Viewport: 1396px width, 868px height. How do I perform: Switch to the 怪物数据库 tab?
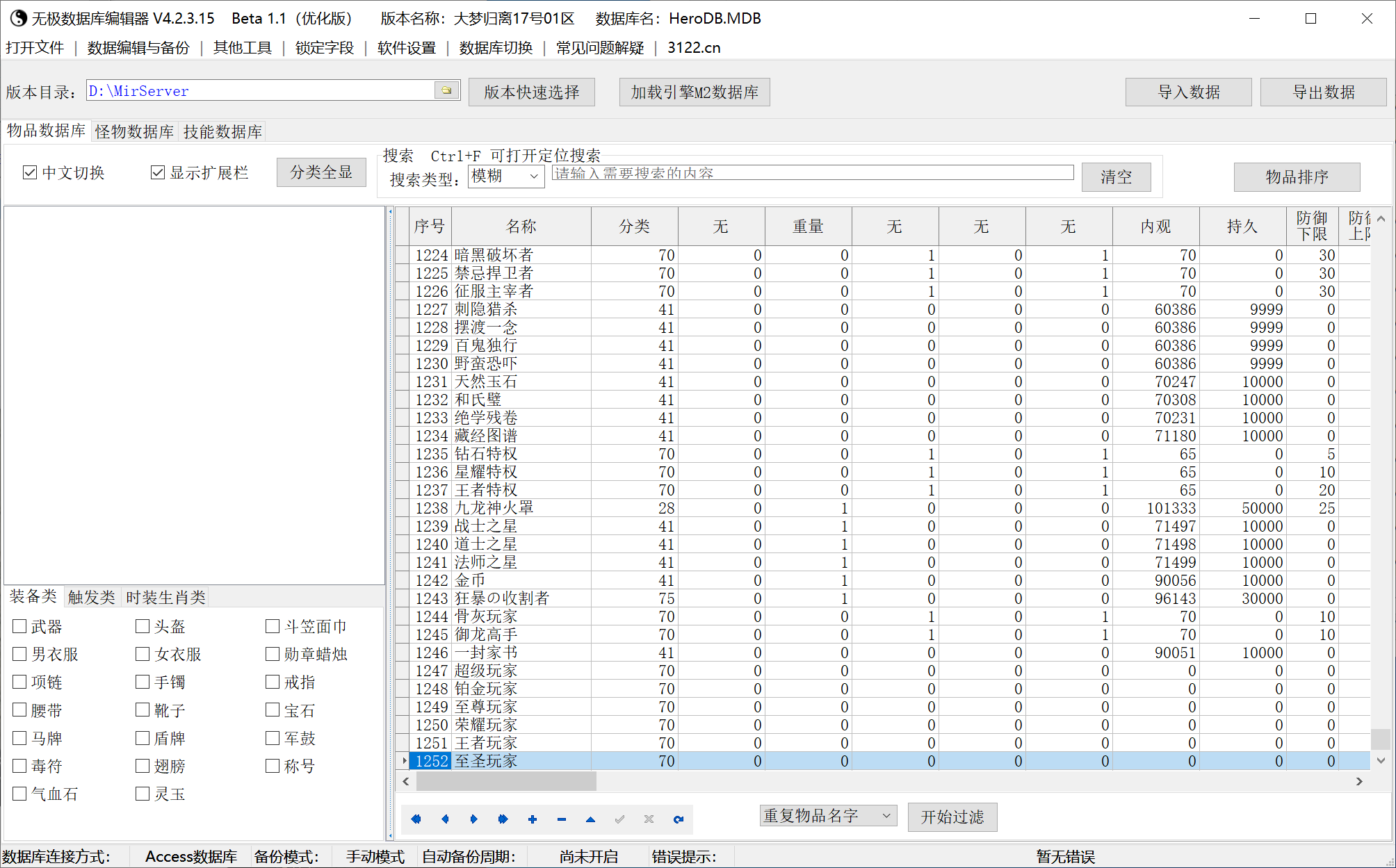click(x=135, y=131)
